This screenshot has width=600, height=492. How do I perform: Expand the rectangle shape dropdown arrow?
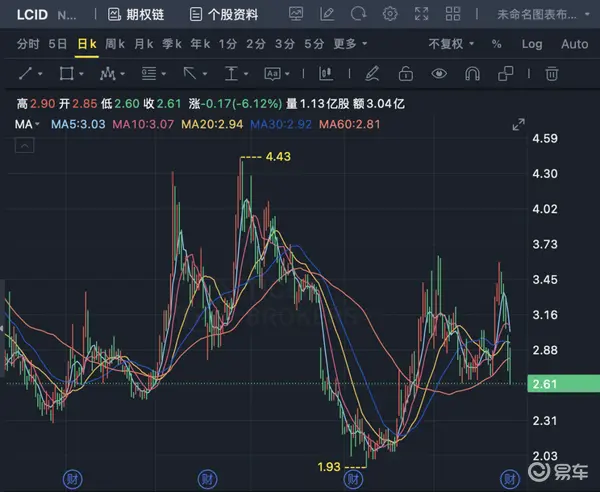pyautogui.click(x=81, y=73)
